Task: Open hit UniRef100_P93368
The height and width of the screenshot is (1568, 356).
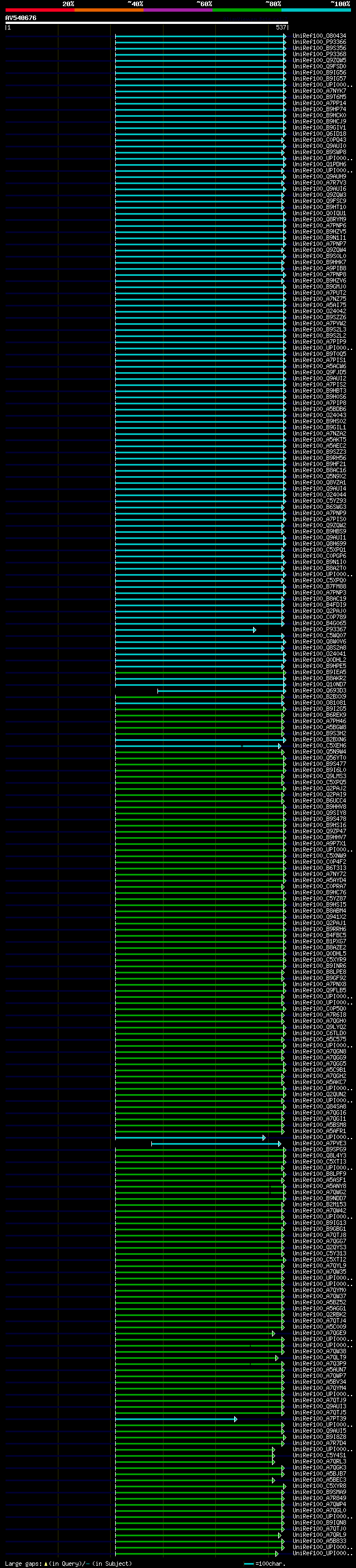Action: [319, 54]
